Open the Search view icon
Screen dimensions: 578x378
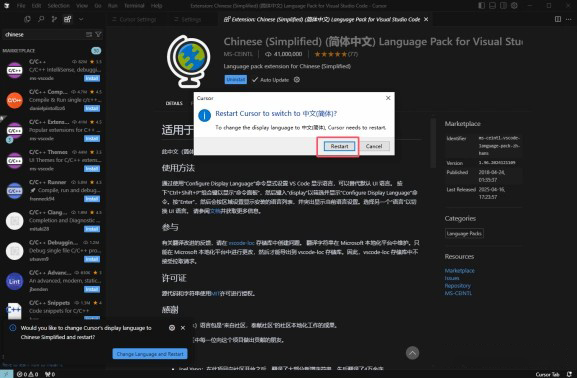coord(41,19)
